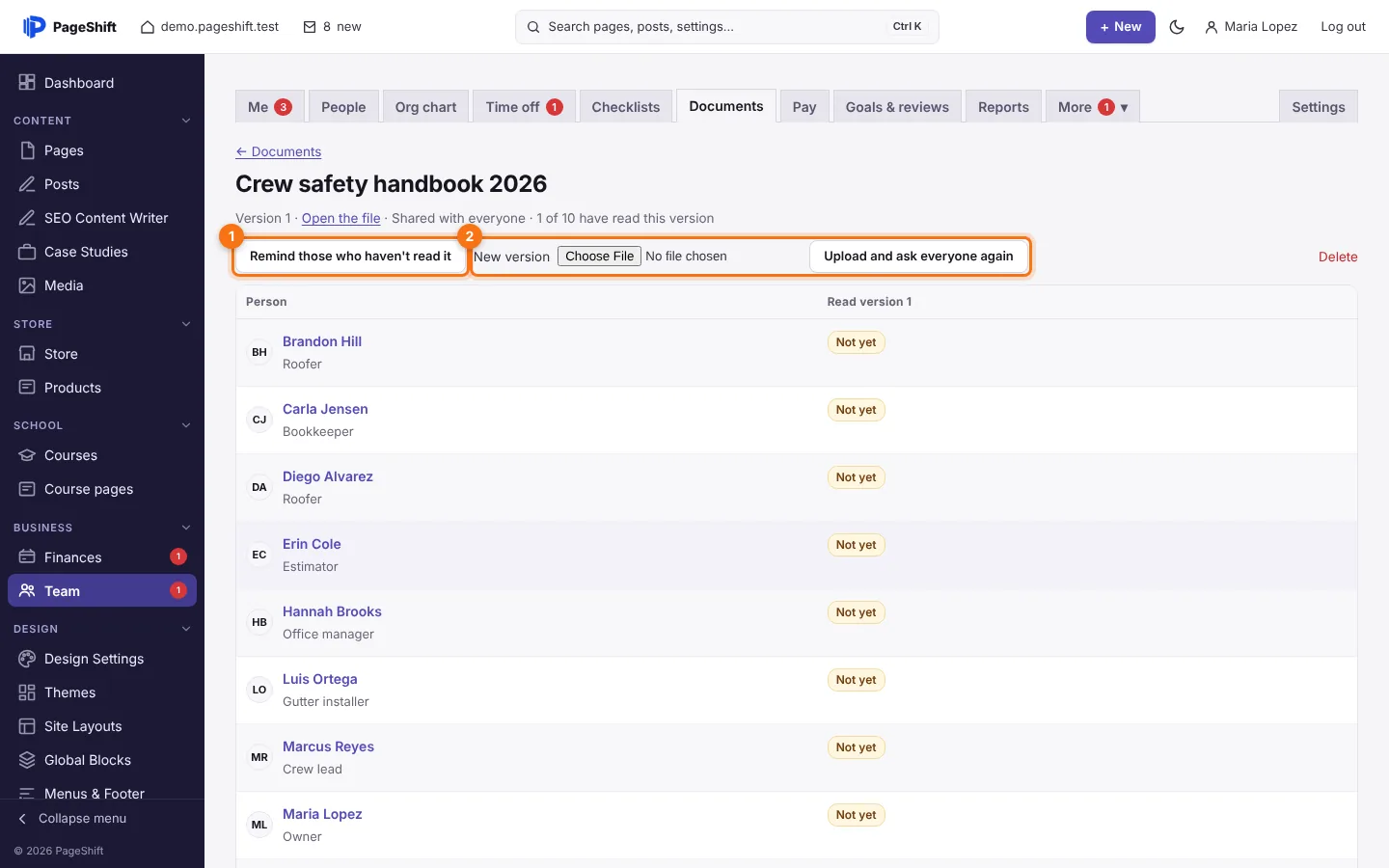Click the Global Blocks layers icon
Viewport: 1389px width, 868px height.
(27, 760)
